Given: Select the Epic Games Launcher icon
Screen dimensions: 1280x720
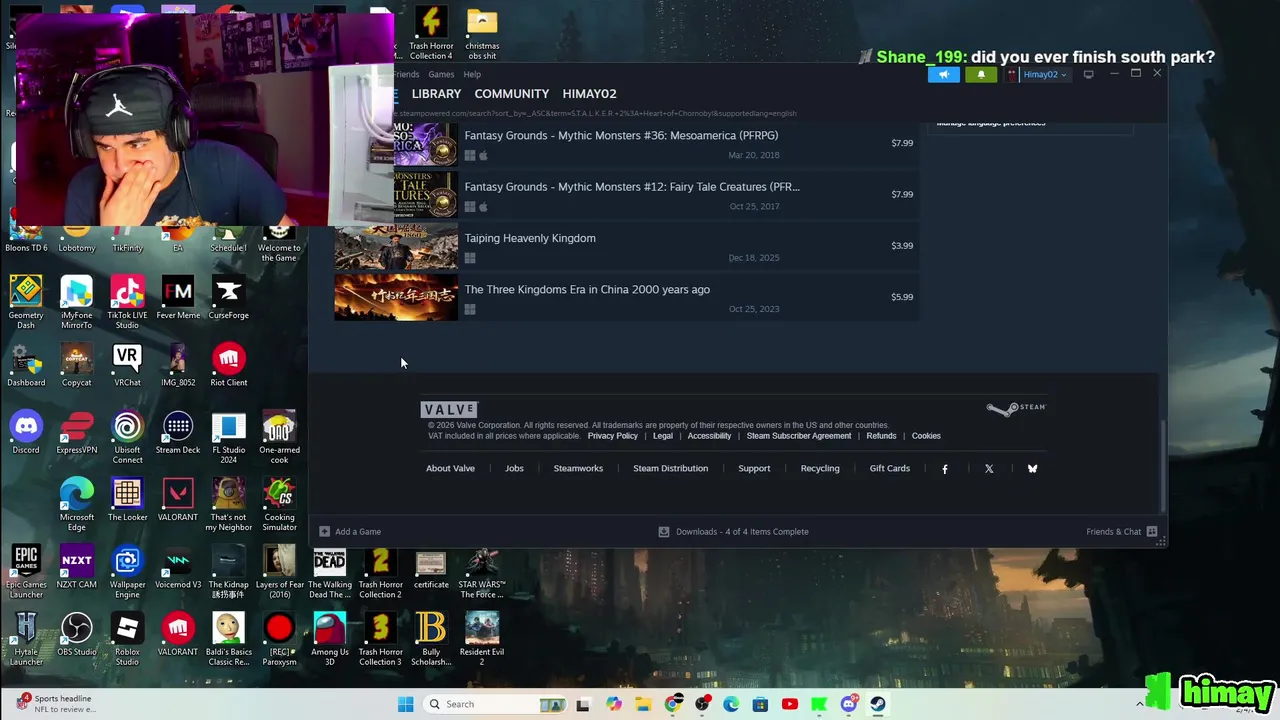Looking at the screenshot, I should click(26, 573).
